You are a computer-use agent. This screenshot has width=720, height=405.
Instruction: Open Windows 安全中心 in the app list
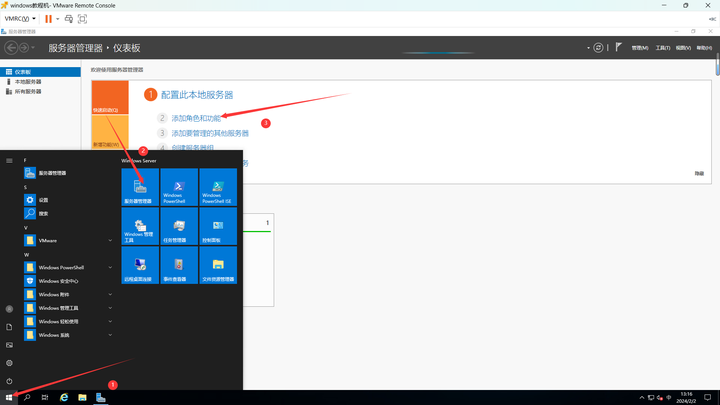68,281
